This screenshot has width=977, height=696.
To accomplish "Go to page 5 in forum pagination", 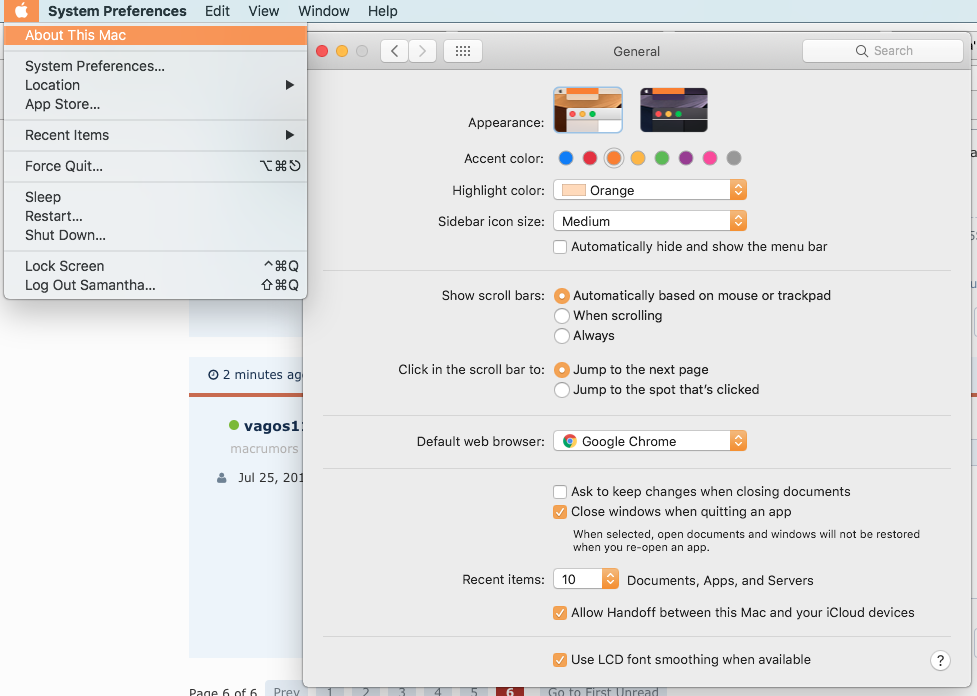I will pyautogui.click(x=474, y=691).
